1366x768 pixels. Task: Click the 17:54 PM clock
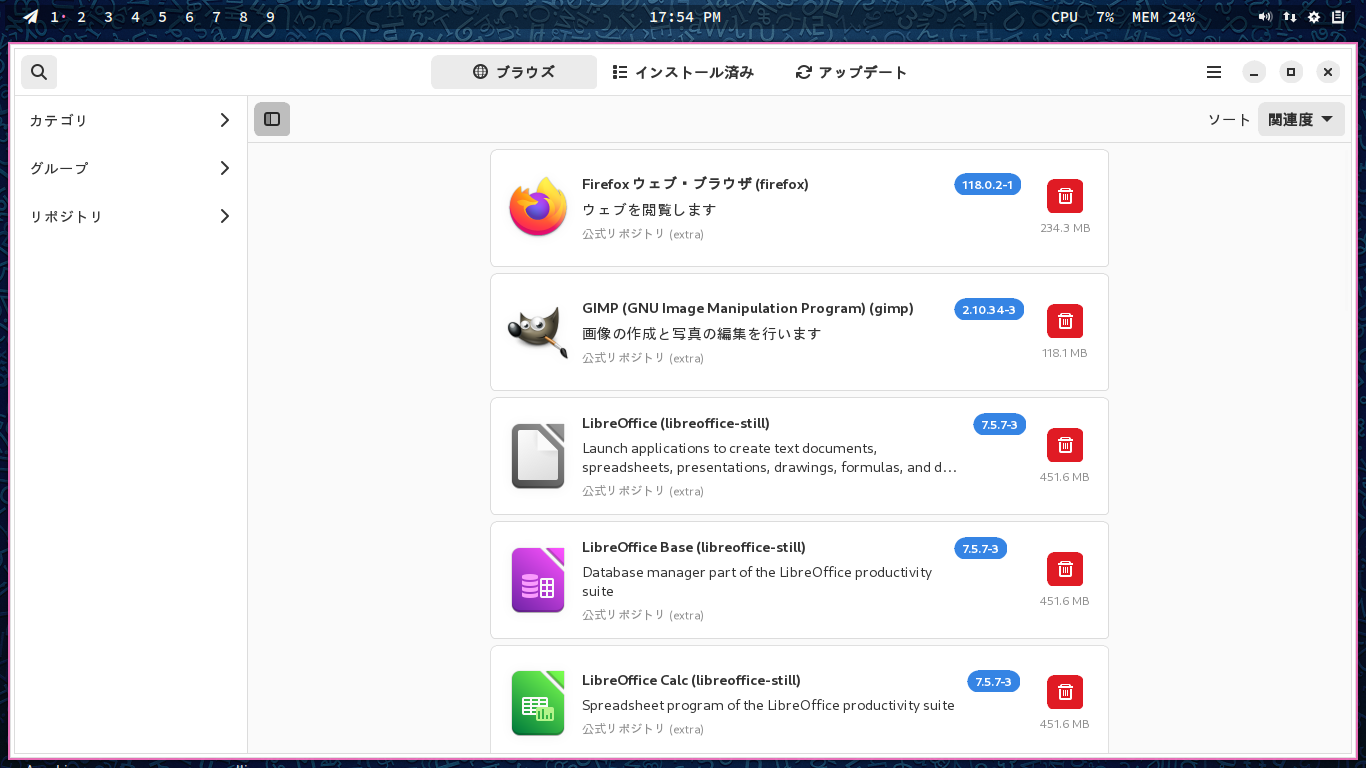click(x=685, y=17)
